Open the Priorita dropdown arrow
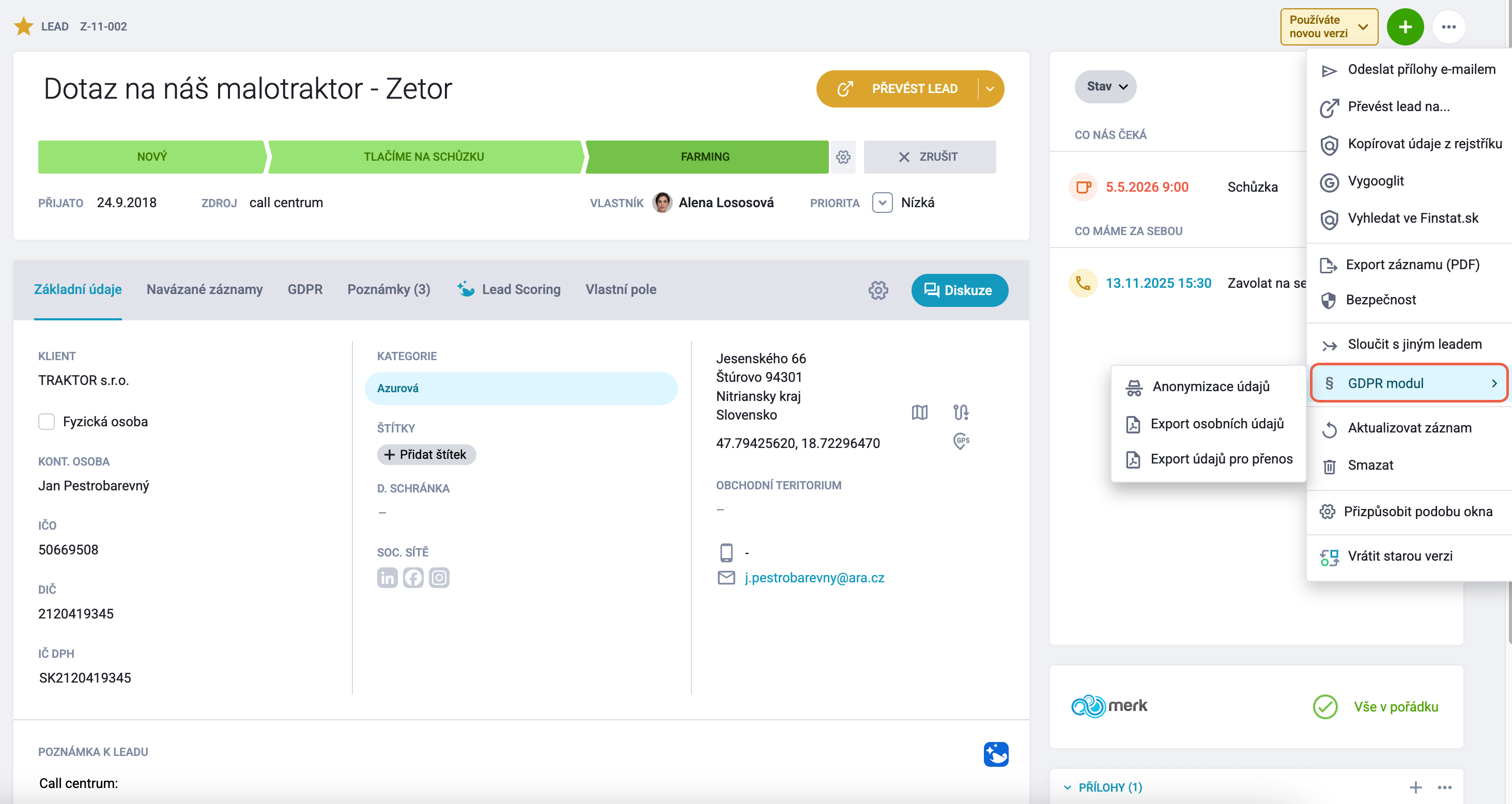Screen dimensions: 1512x804 [882, 203]
